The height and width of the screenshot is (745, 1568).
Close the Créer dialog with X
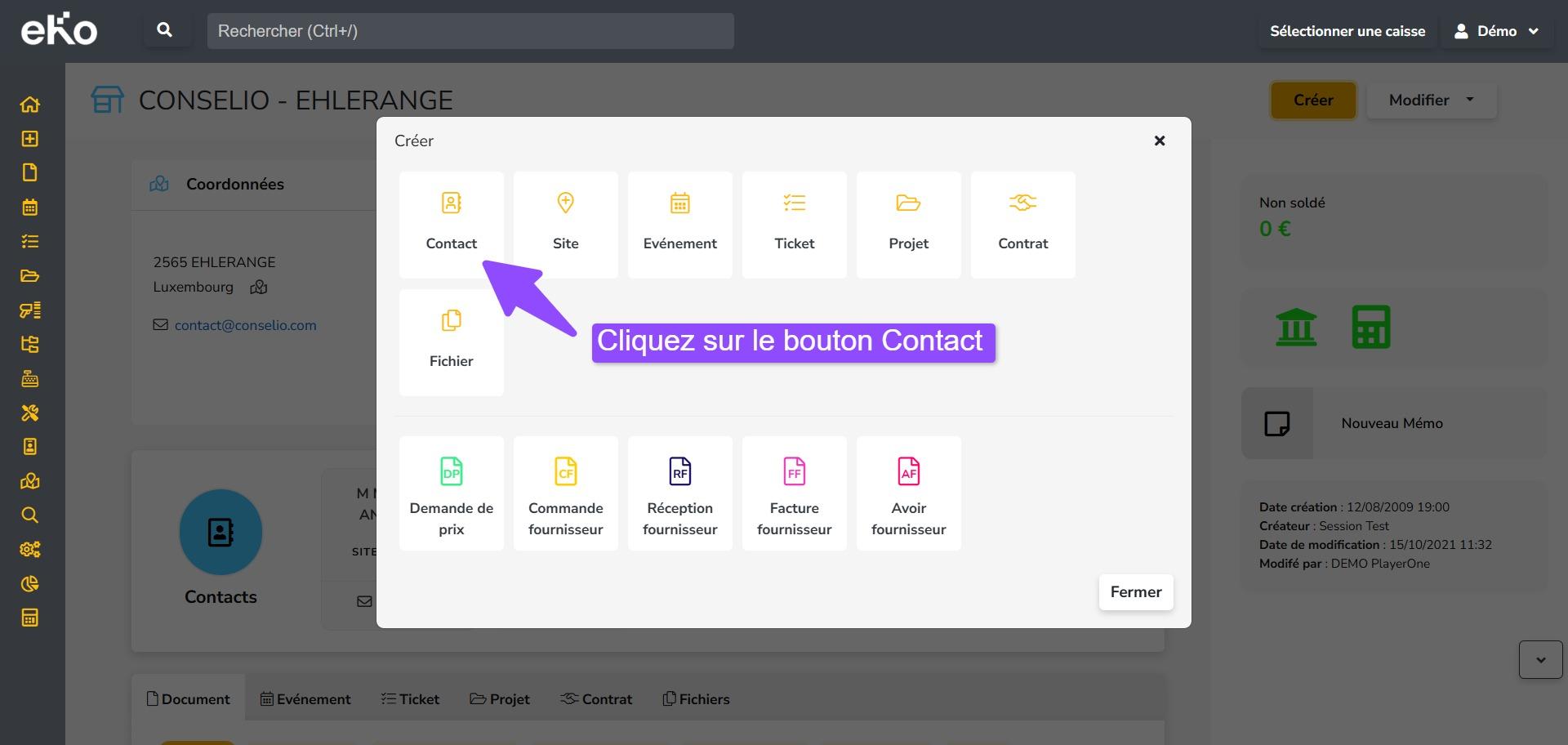[1159, 141]
